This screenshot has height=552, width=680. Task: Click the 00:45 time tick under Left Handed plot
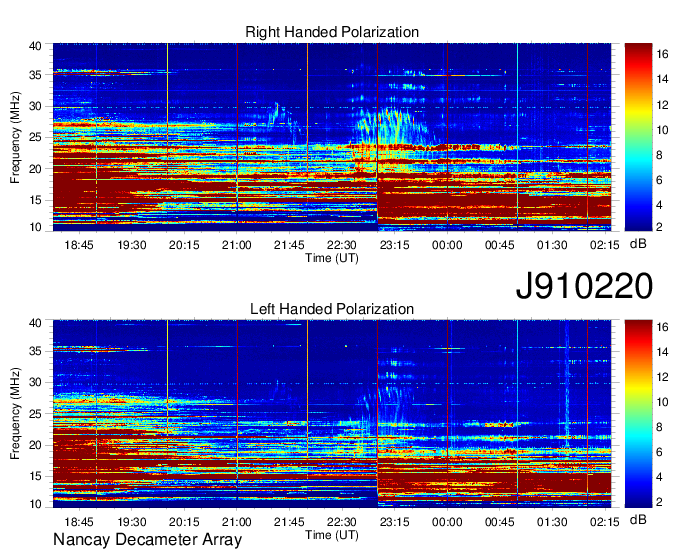click(x=500, y=522)
